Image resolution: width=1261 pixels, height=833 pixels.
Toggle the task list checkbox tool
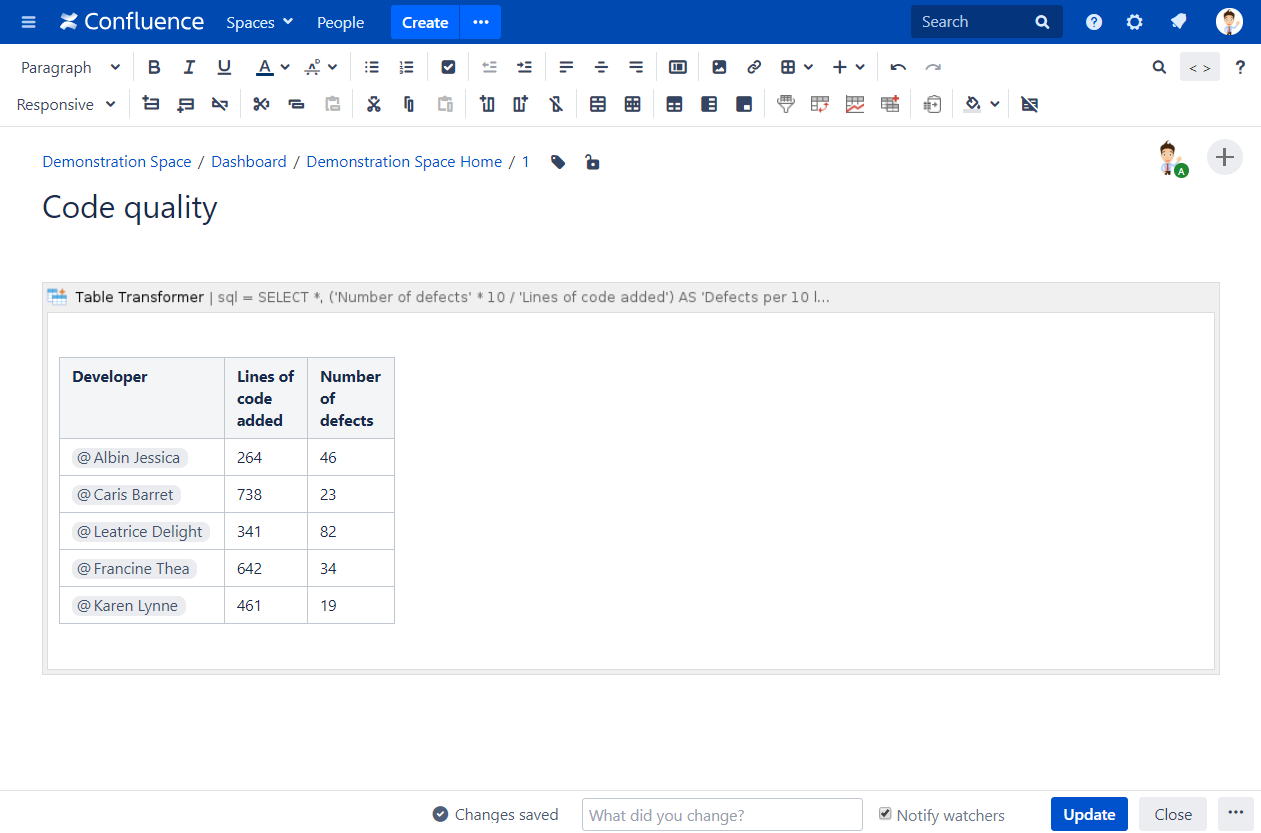point(448,66)
